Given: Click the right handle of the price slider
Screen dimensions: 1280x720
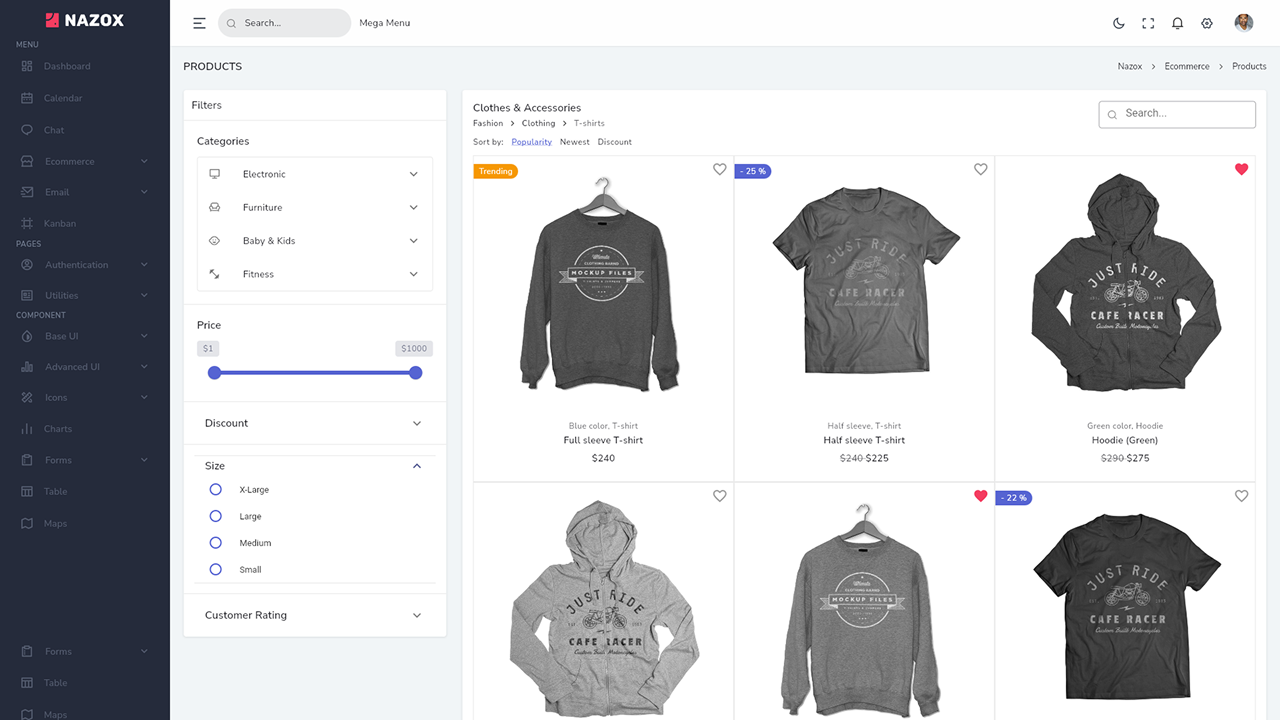Looking at the screenshot, I should coord(415,372).
